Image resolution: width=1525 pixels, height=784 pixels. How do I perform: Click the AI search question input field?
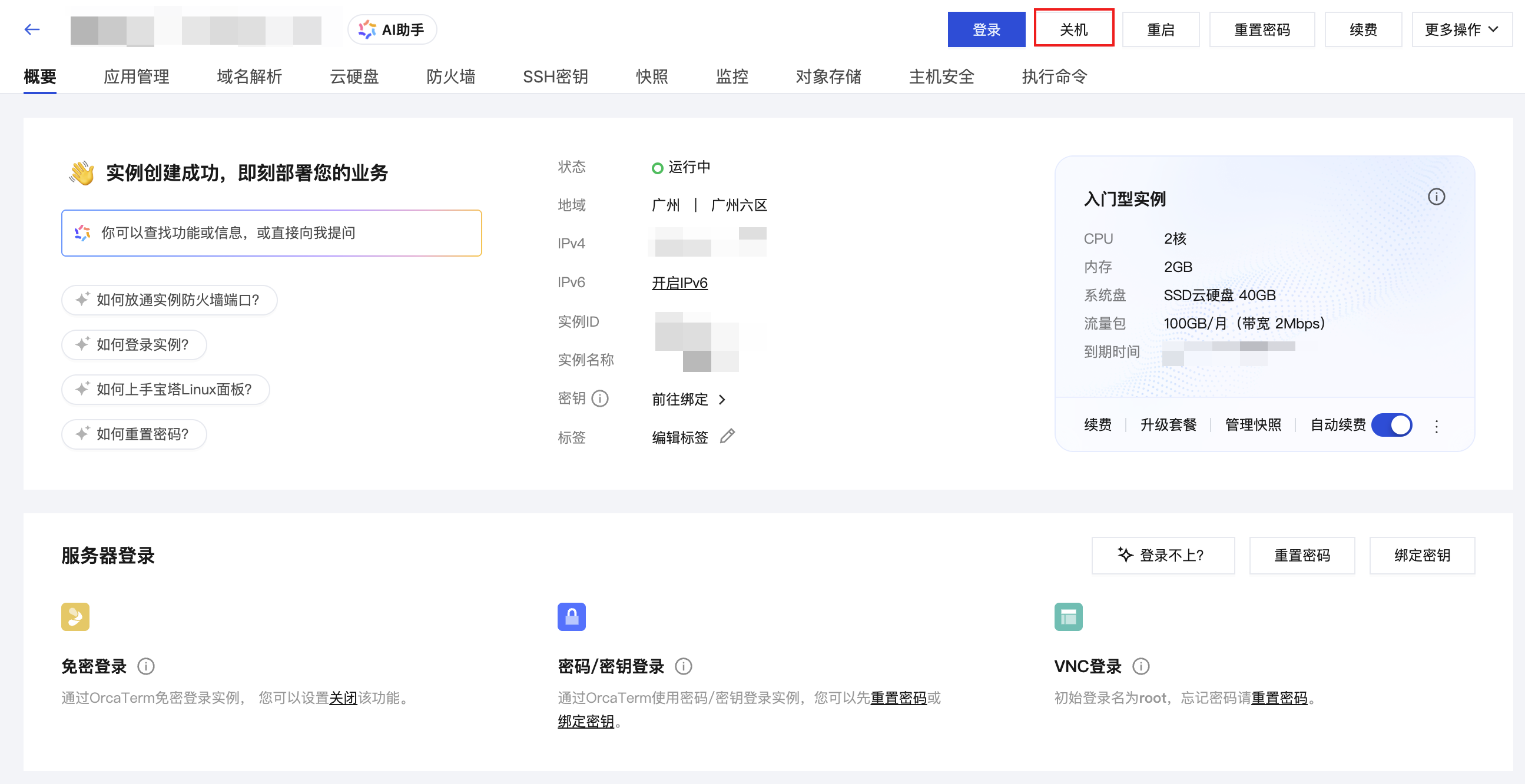pyautogui.click(x=271, y=233)
